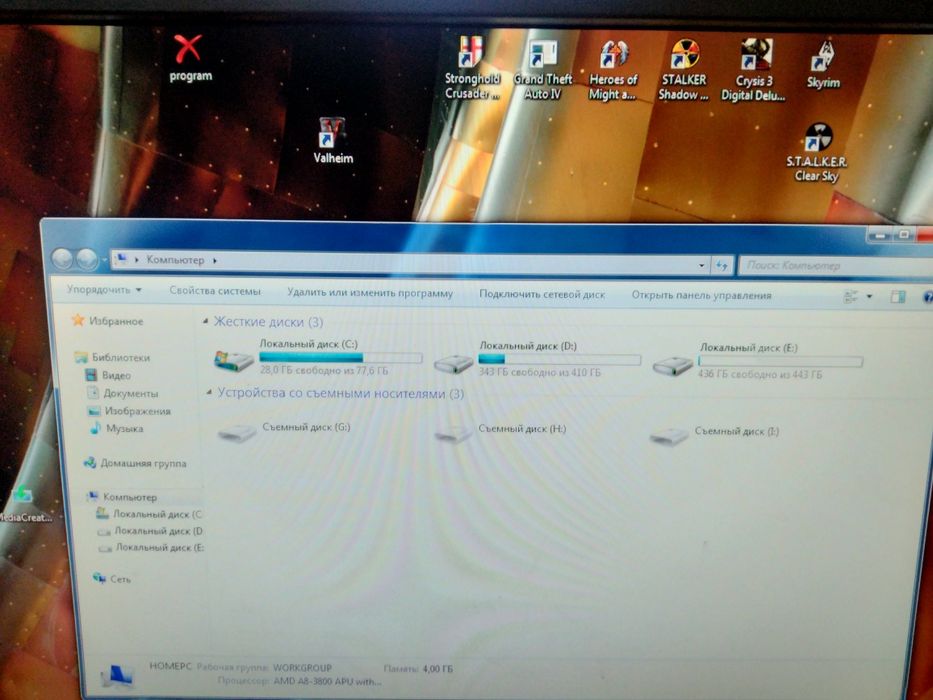The image size is (933, 700).
Task: Click 'WORKGROUP' in details pane
Action: pos(302,667)
